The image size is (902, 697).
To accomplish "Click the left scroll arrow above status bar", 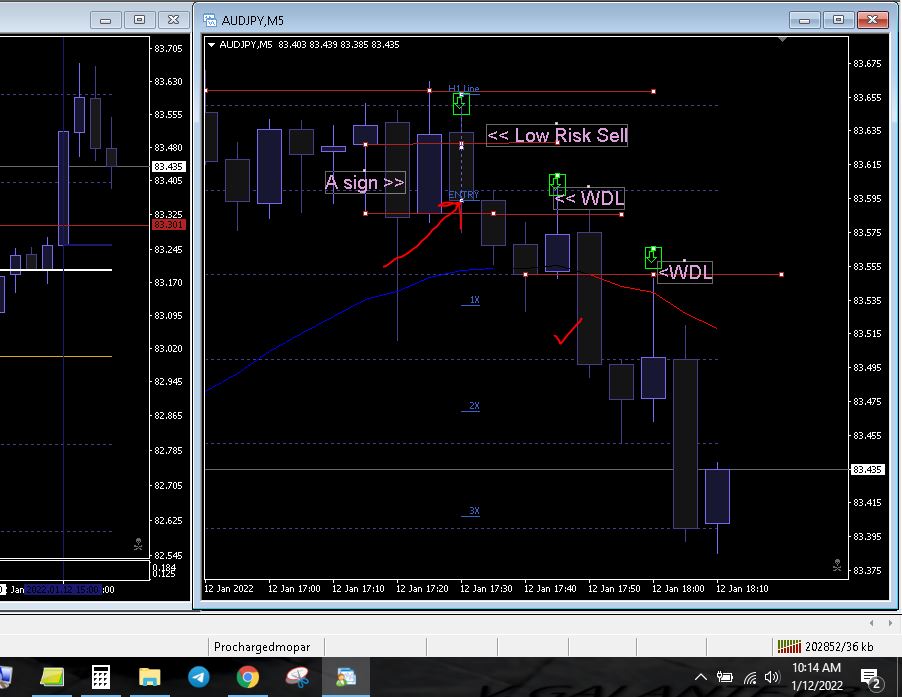I will 872,623.
